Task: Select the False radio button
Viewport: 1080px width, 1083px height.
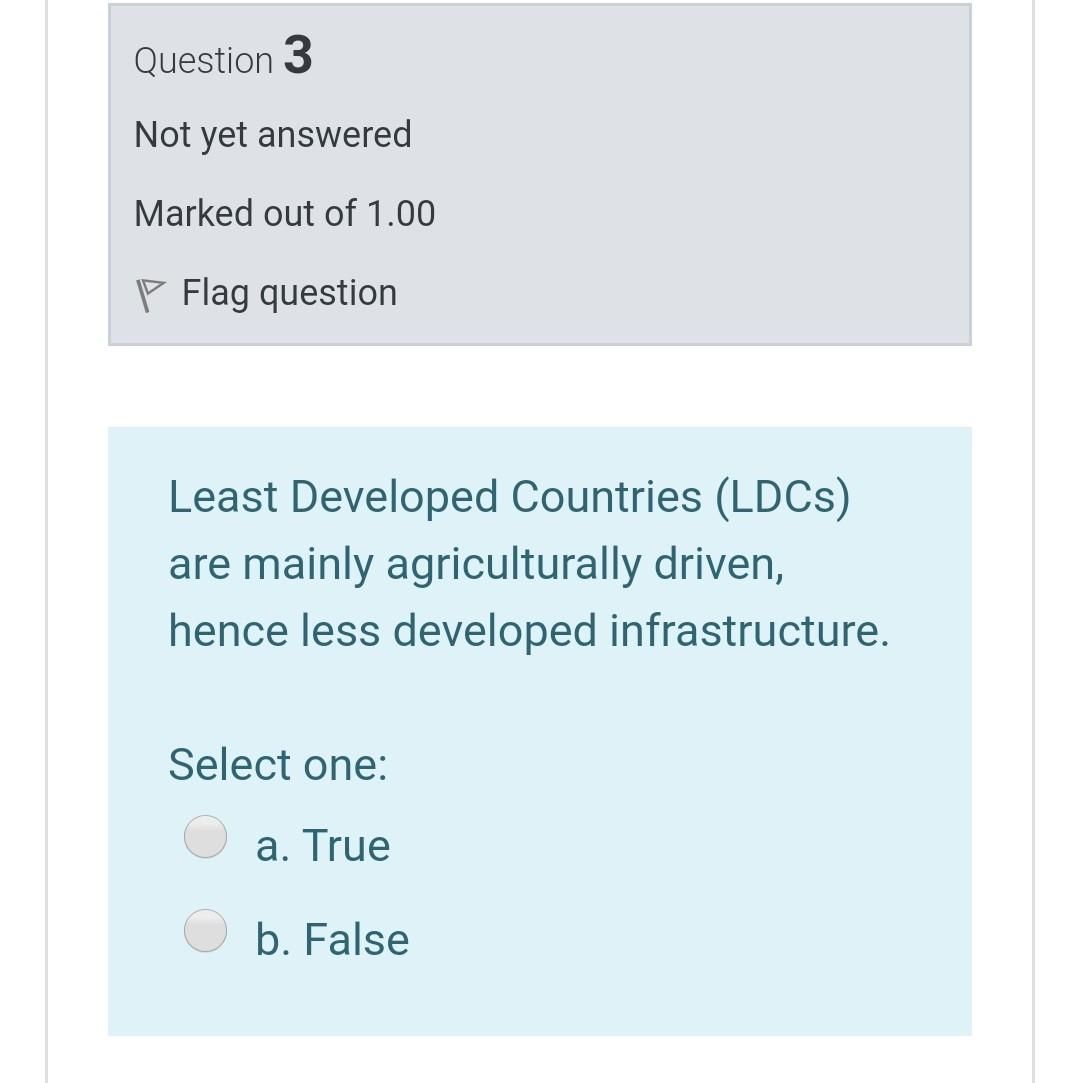Action: [x=205, y=932]
